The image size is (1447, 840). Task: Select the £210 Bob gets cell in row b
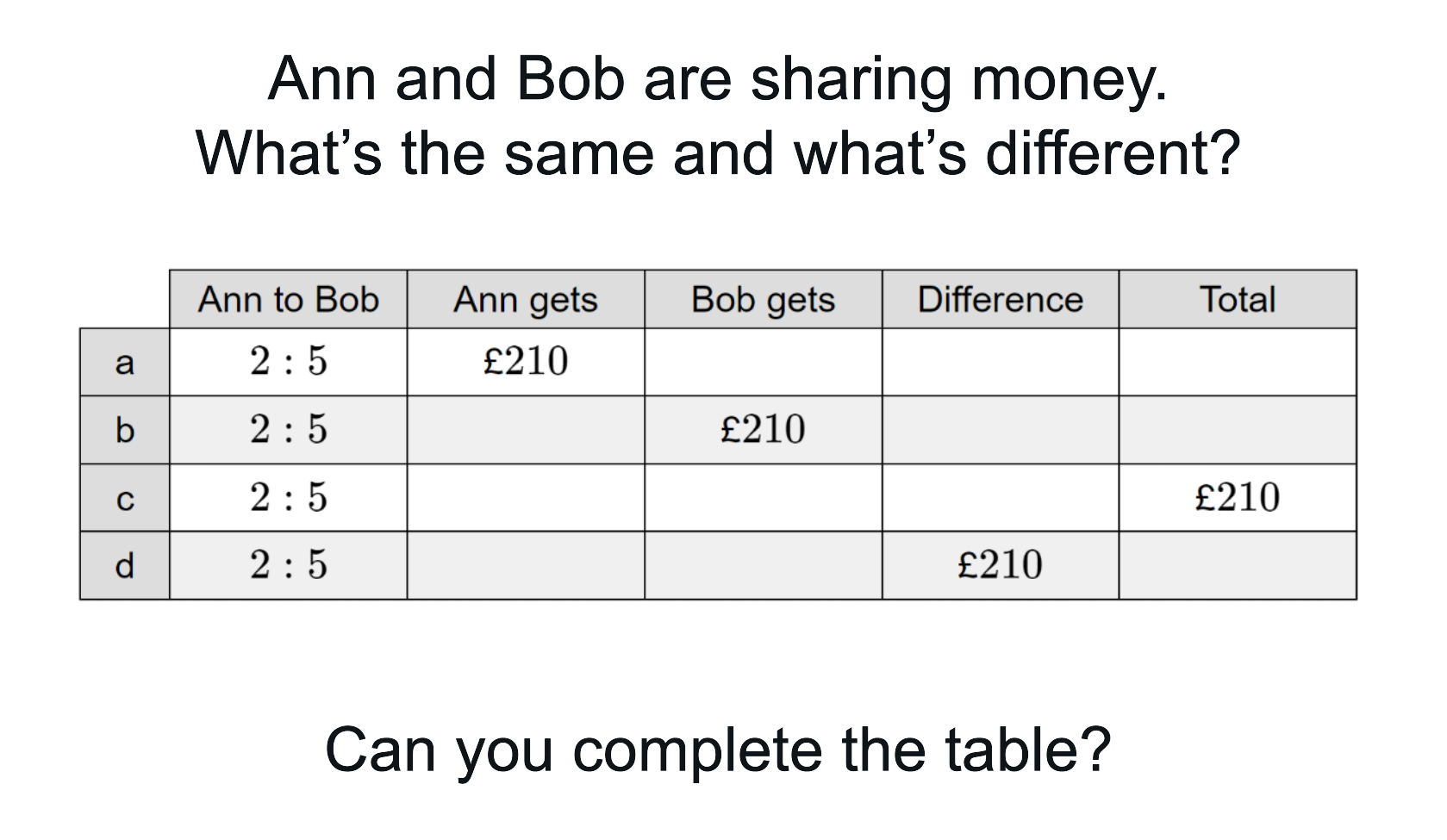tap(763, 429)
